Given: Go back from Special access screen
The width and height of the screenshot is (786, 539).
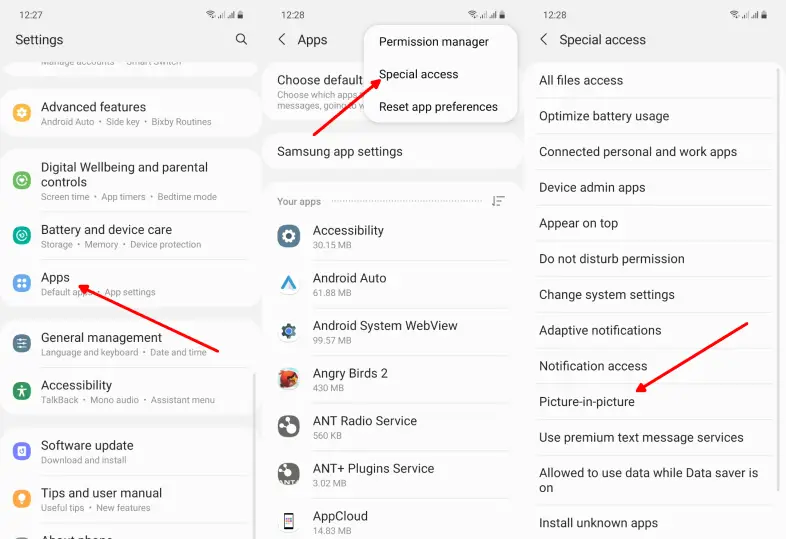Looking at the screenshot, I should click(x=544, y=40).
